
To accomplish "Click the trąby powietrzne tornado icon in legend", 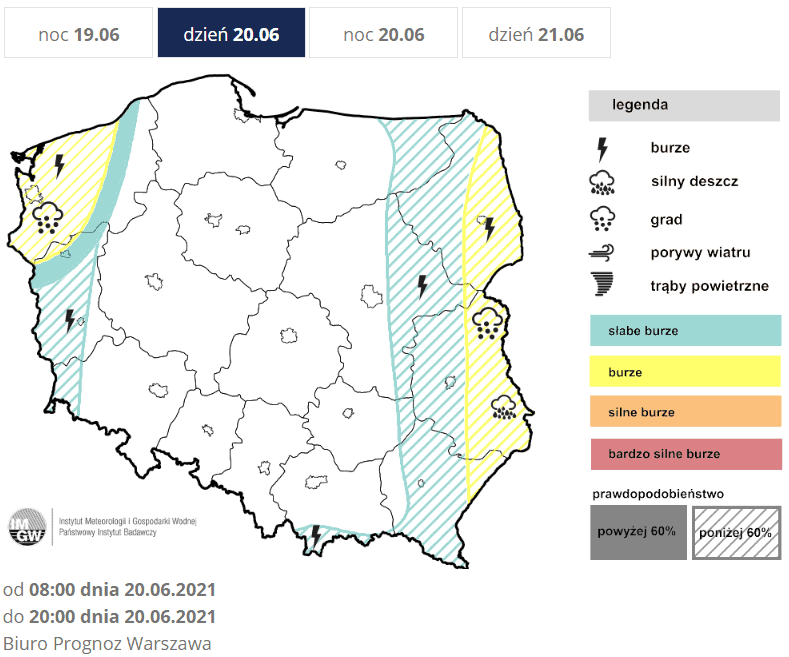I will pos(602,284).
